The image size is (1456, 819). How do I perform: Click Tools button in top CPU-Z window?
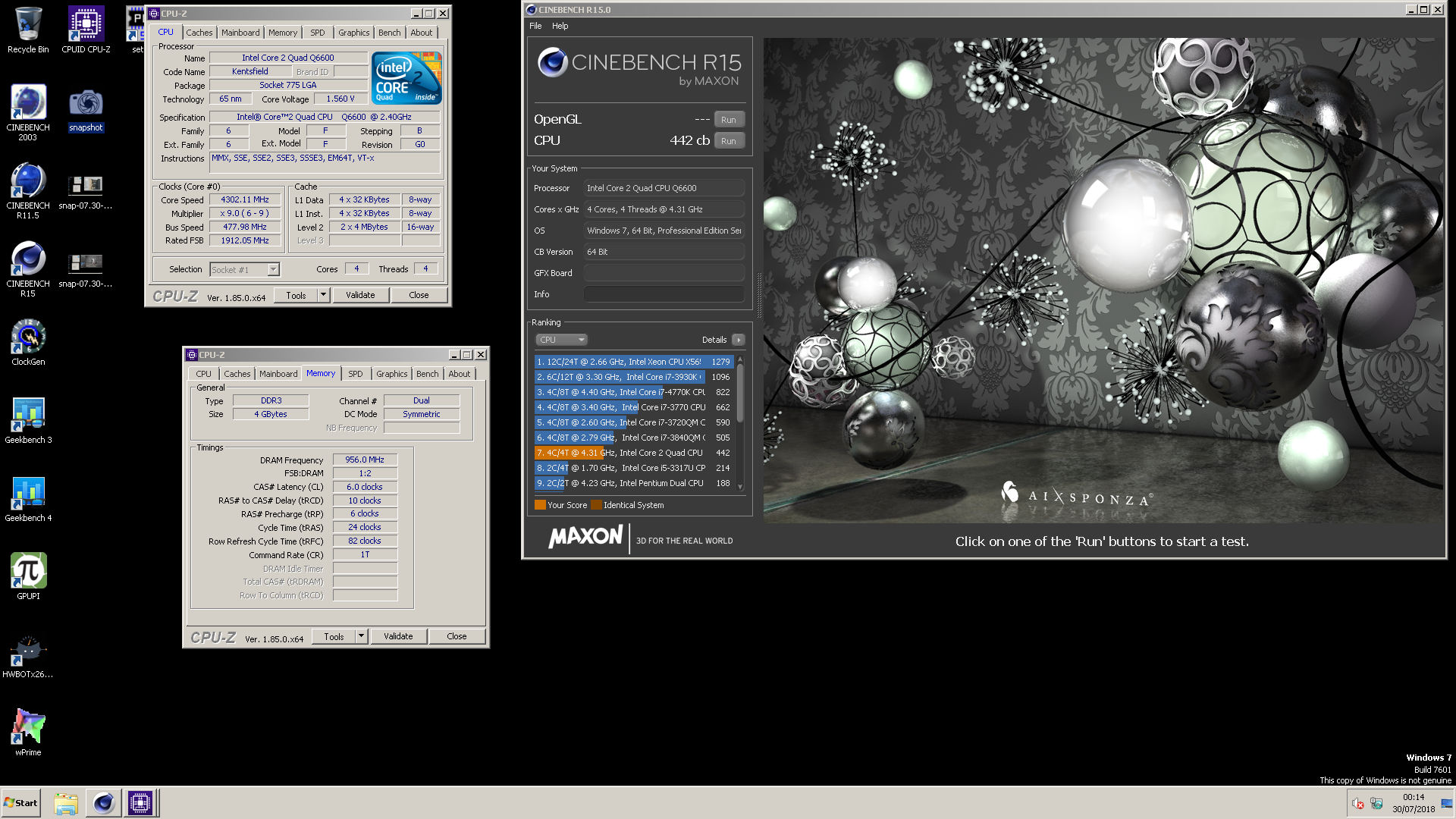(x=296, y=295)
